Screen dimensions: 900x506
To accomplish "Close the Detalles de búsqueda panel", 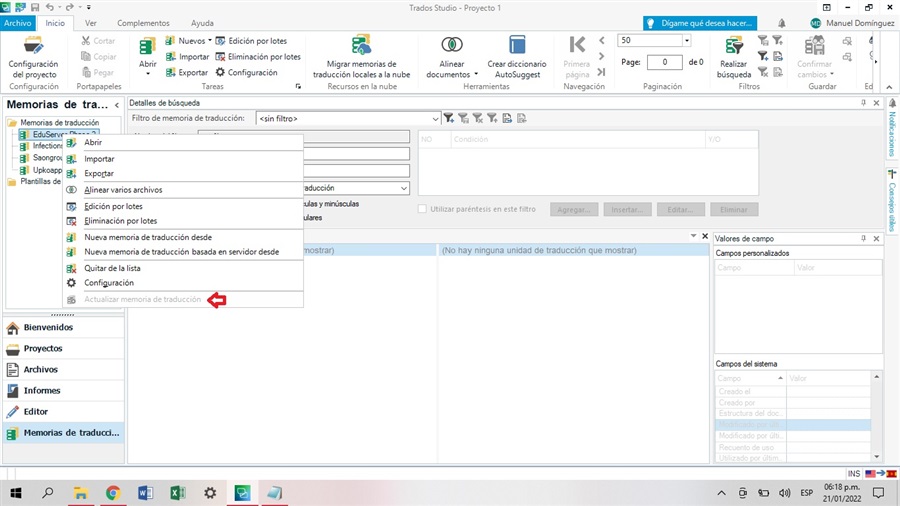I will tap(876, 103).
